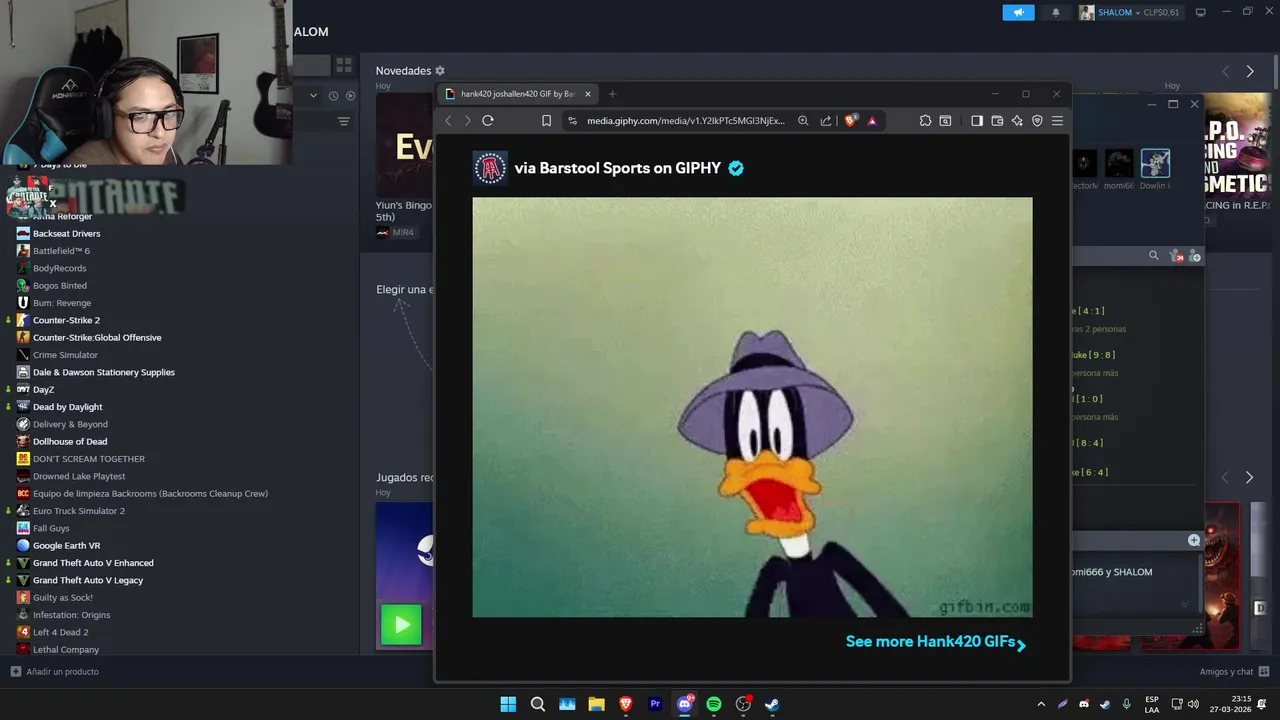Image resolution: width=1280 pixels, height=720 pixels.
Task: Select DON'T SCREAM TOGETHER game
Action: 89,459
